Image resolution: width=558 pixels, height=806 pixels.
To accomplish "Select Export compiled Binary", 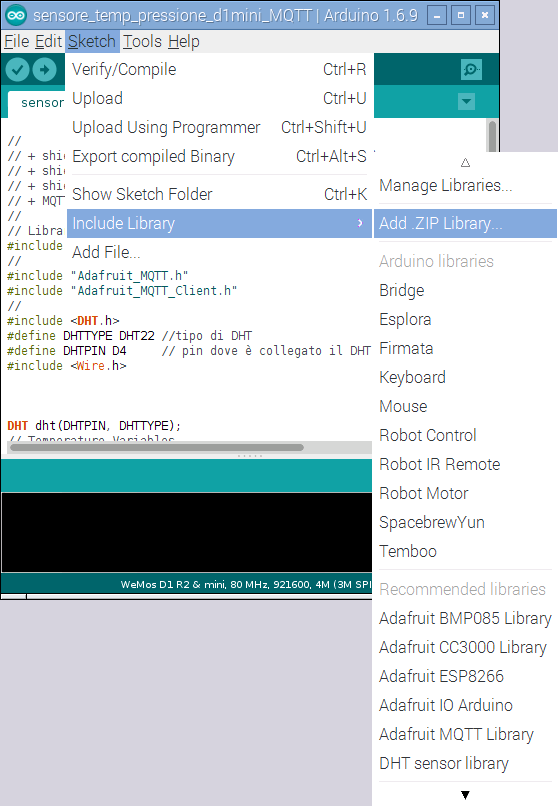I will [x=219, y=156].
